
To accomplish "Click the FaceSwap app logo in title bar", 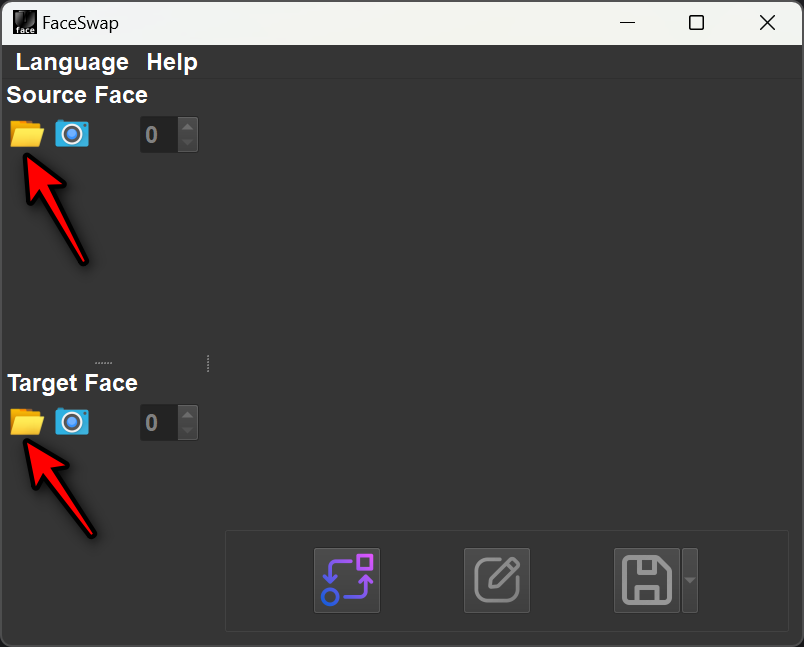I will 25,23.
